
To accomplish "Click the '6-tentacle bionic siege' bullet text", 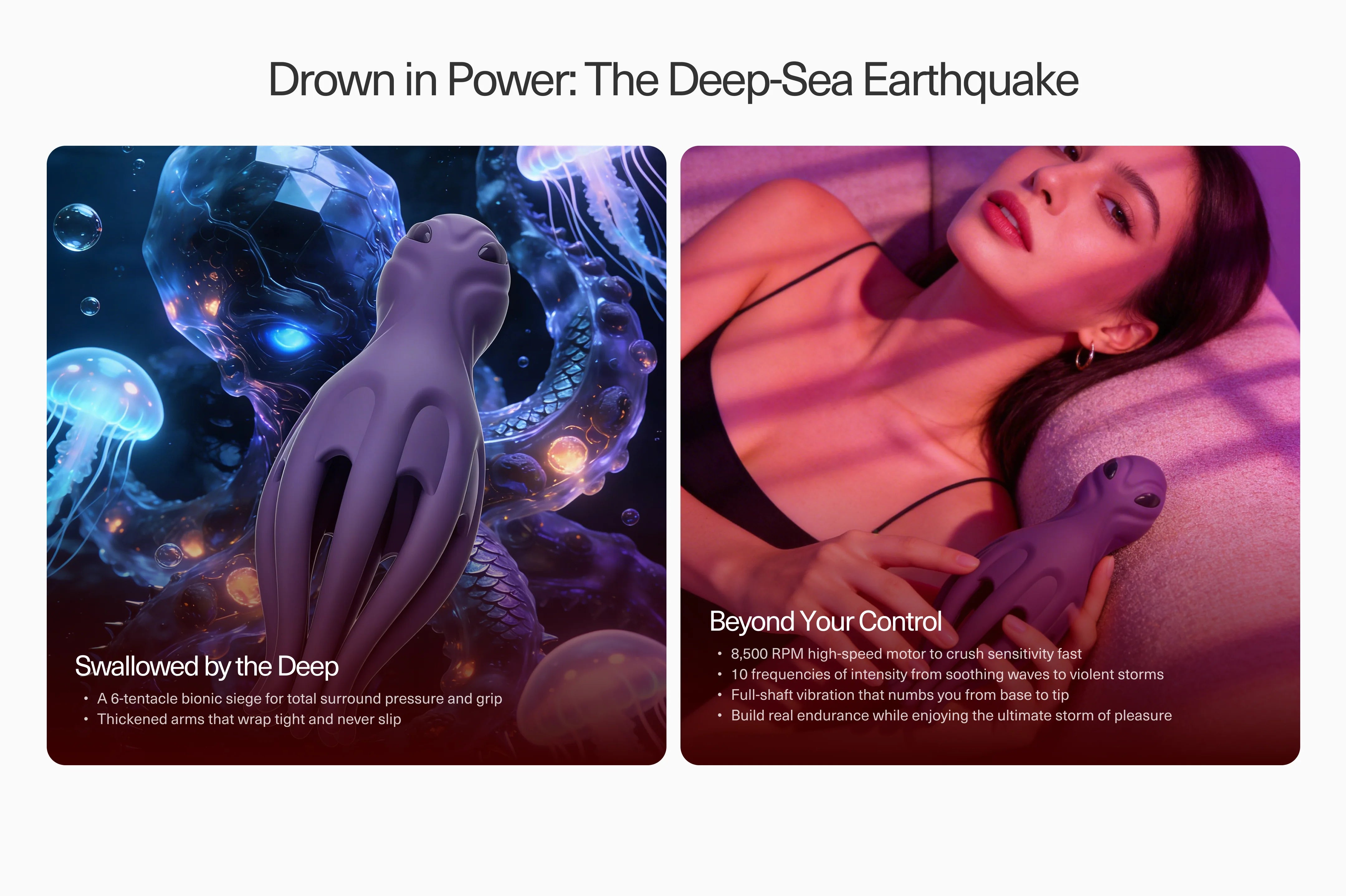I will coord(299,698).
